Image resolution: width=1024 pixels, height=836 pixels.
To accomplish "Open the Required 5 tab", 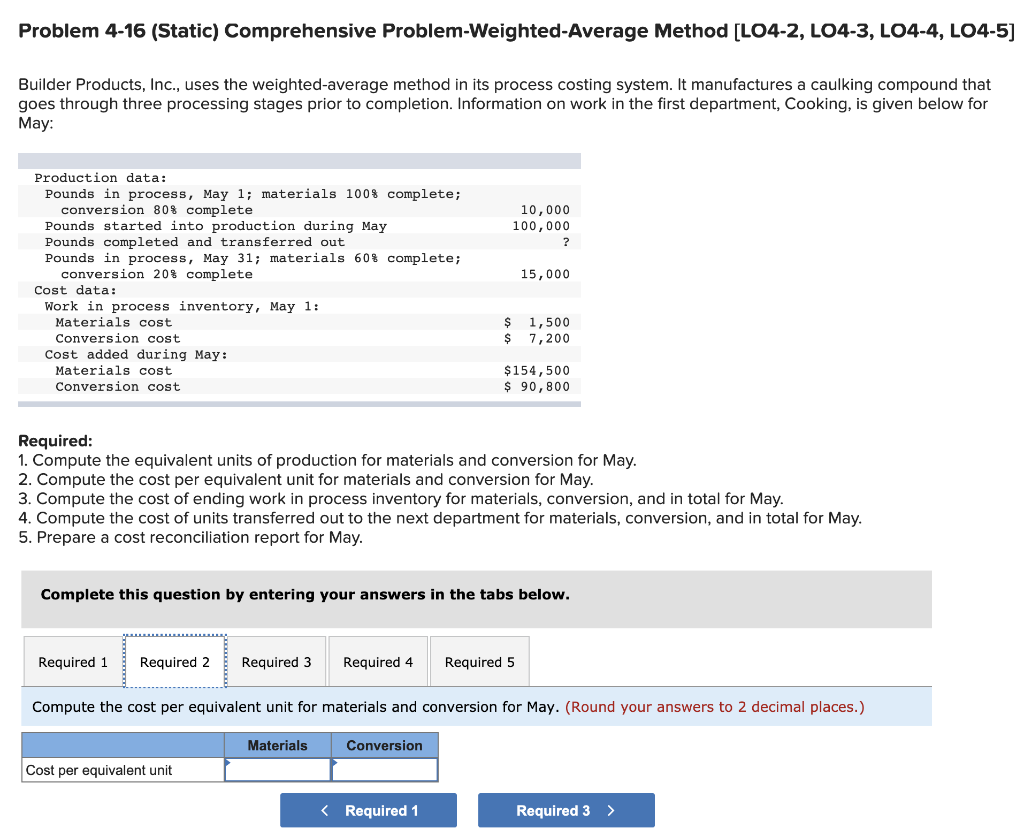I will (x=479, y=661).
